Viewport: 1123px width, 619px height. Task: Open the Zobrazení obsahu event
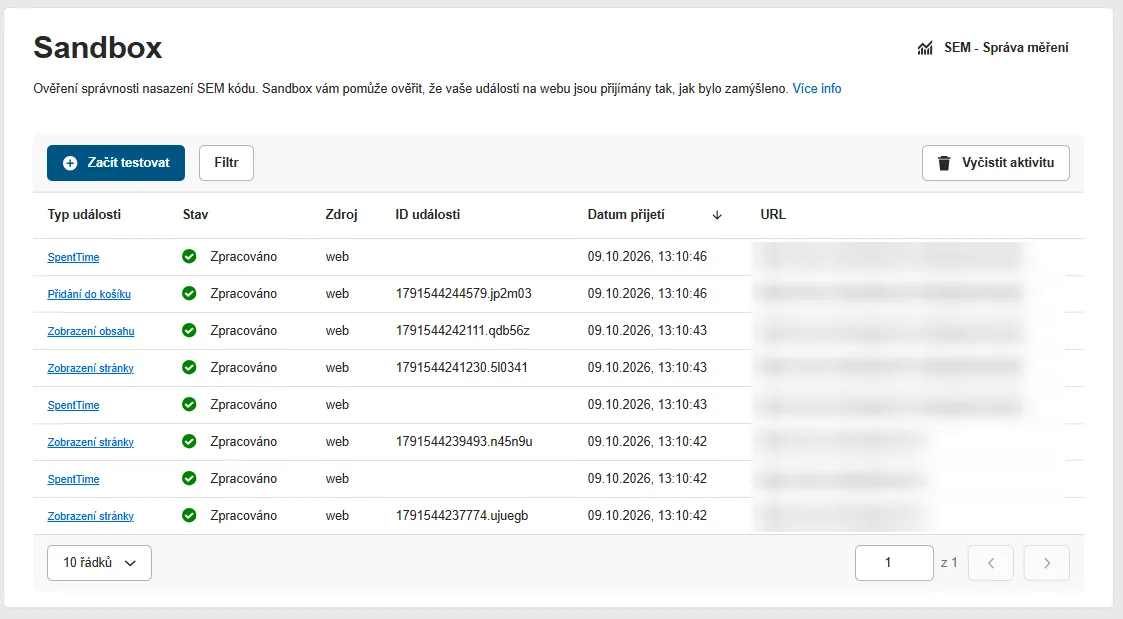(x=91, y=331)
